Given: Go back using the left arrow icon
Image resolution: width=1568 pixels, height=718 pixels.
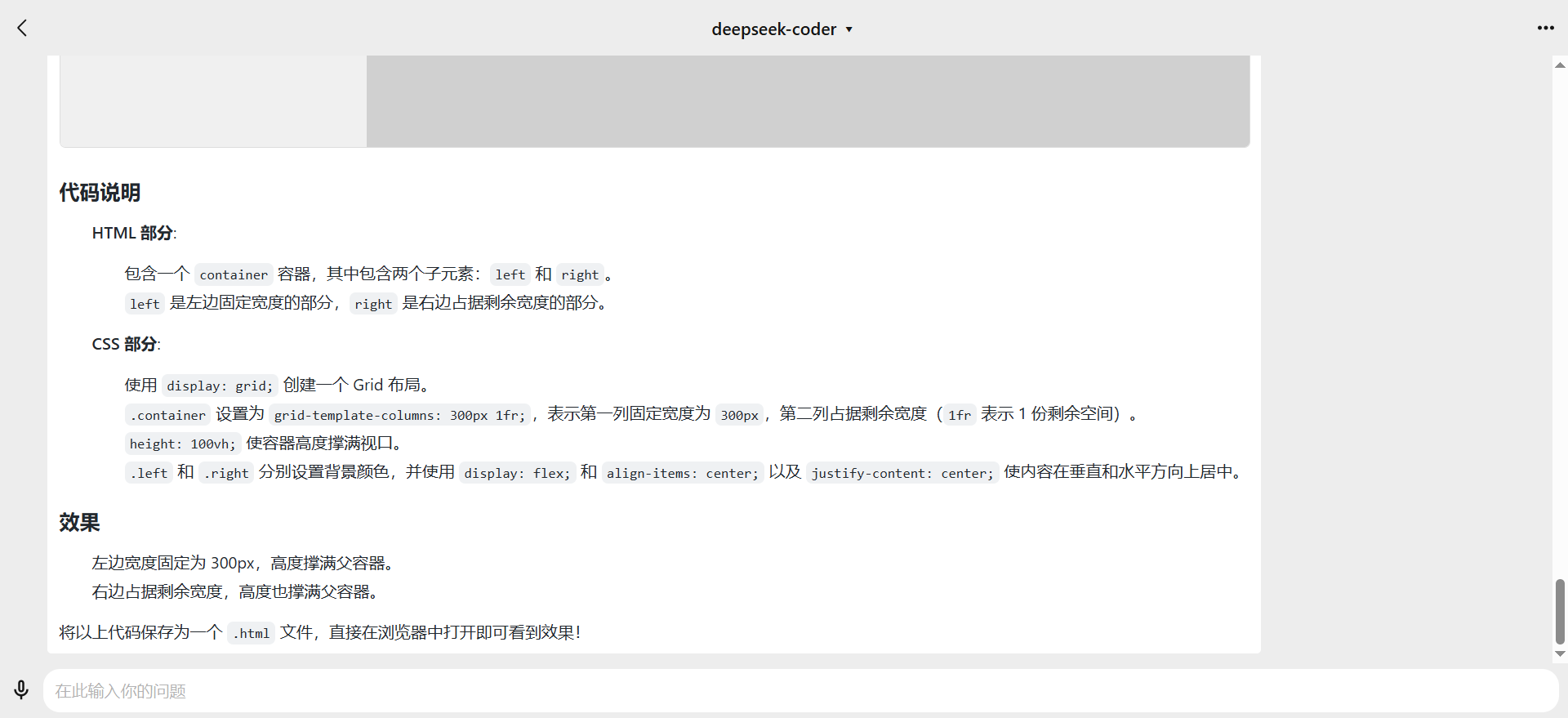Looking at the screenshot, I should 22,28.
